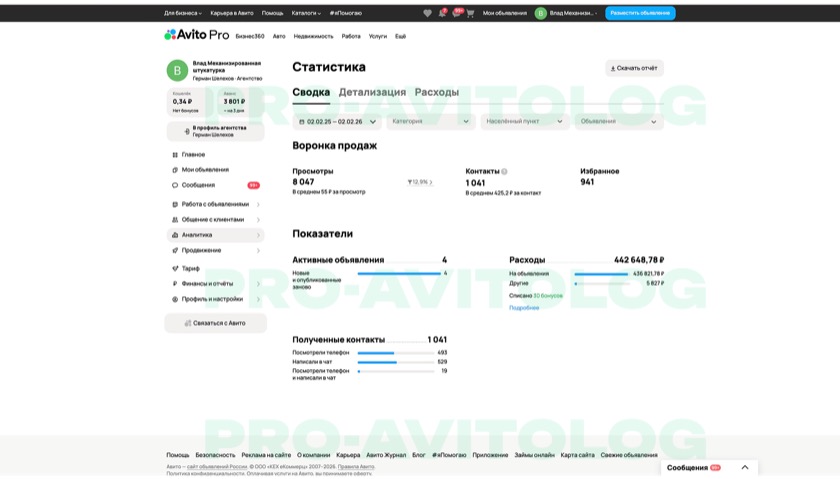Screen dimensions: 840x479
Task: Open Населённый пункт filter dropdown
Action: point(525,122)
